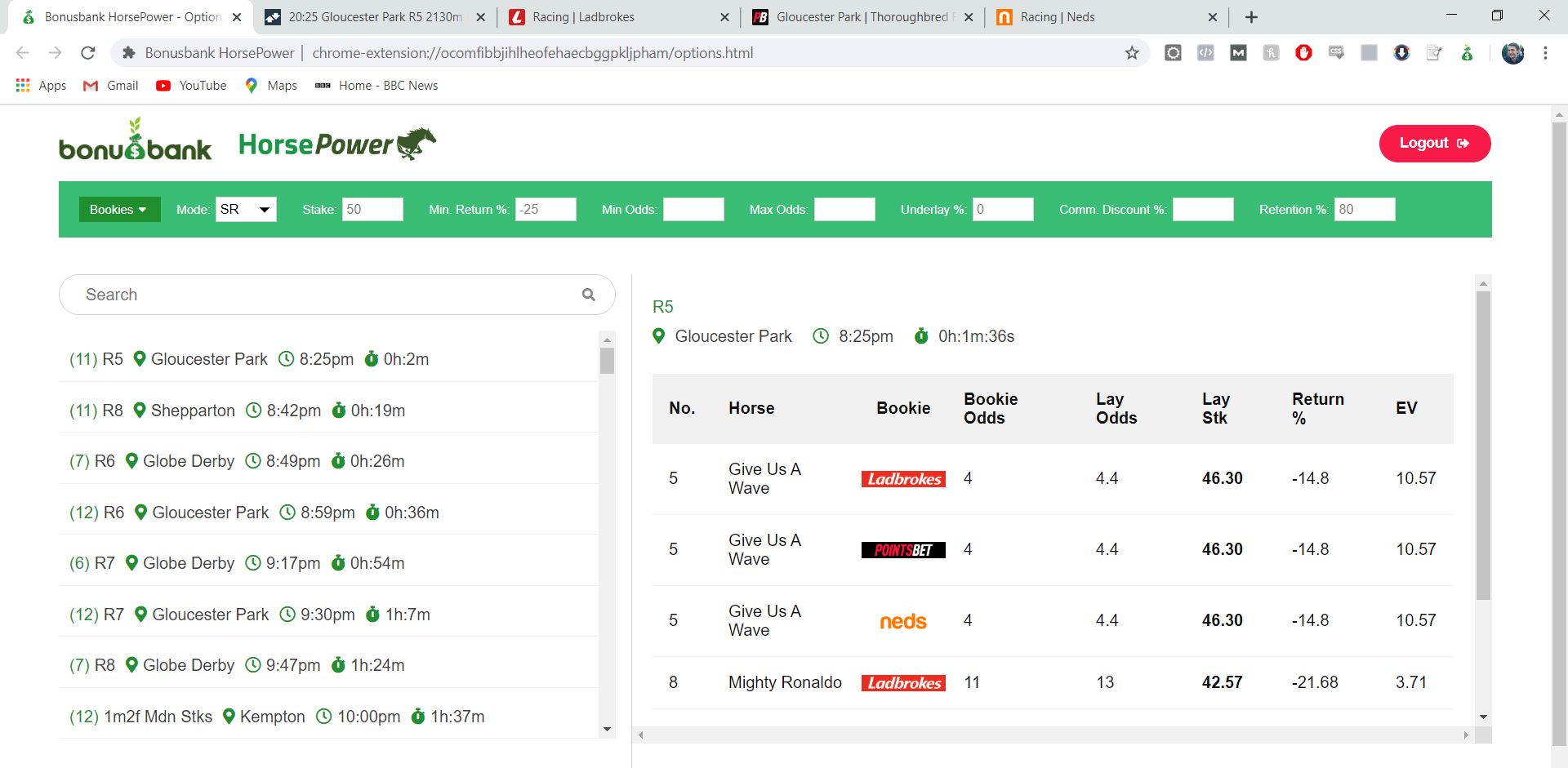Screen dimensions: 1568x768
Task: Open the Honey extension
Action: [x=1272, y=52]
